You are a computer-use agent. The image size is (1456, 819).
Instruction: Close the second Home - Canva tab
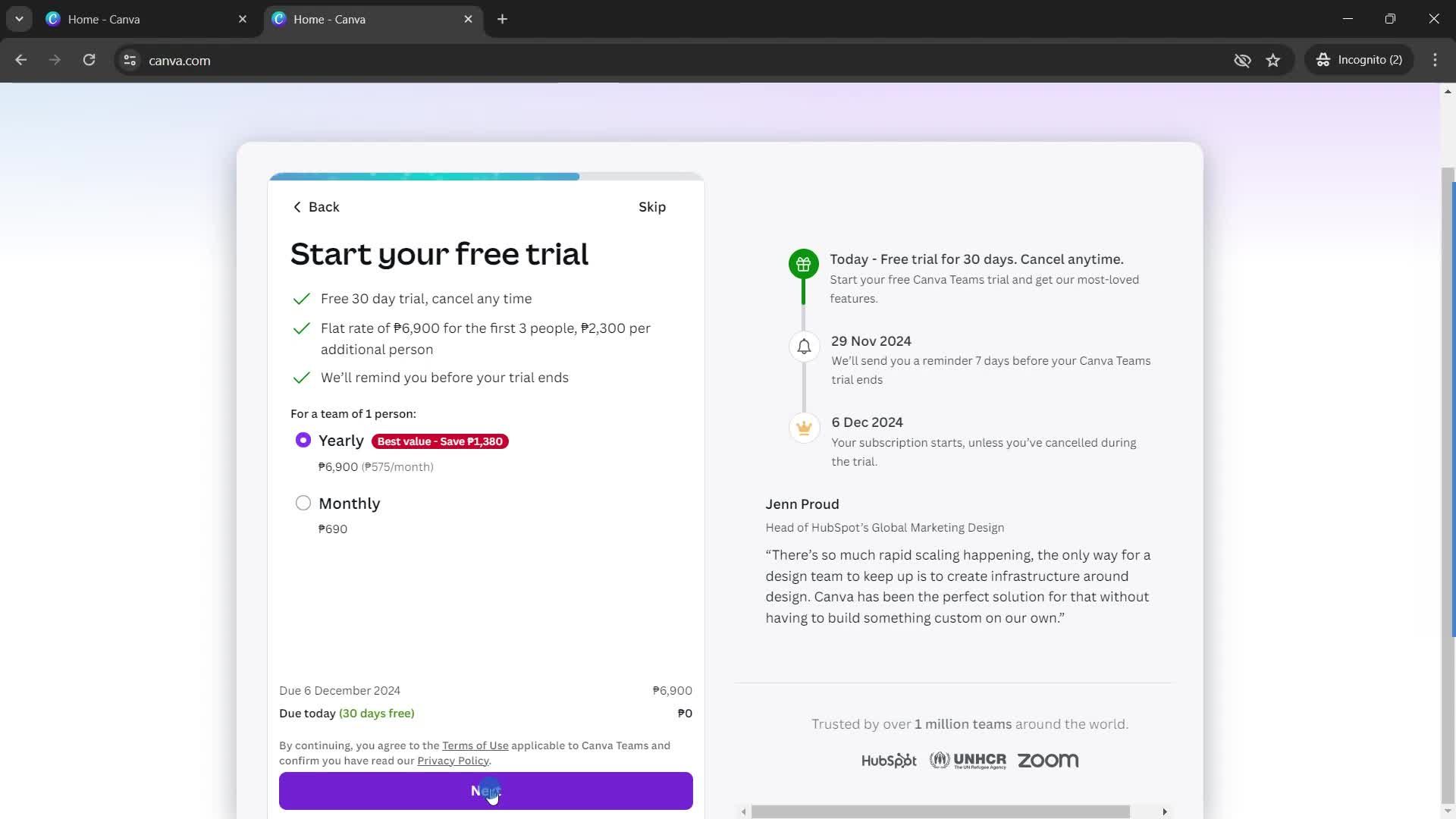(x=468, y=19)
